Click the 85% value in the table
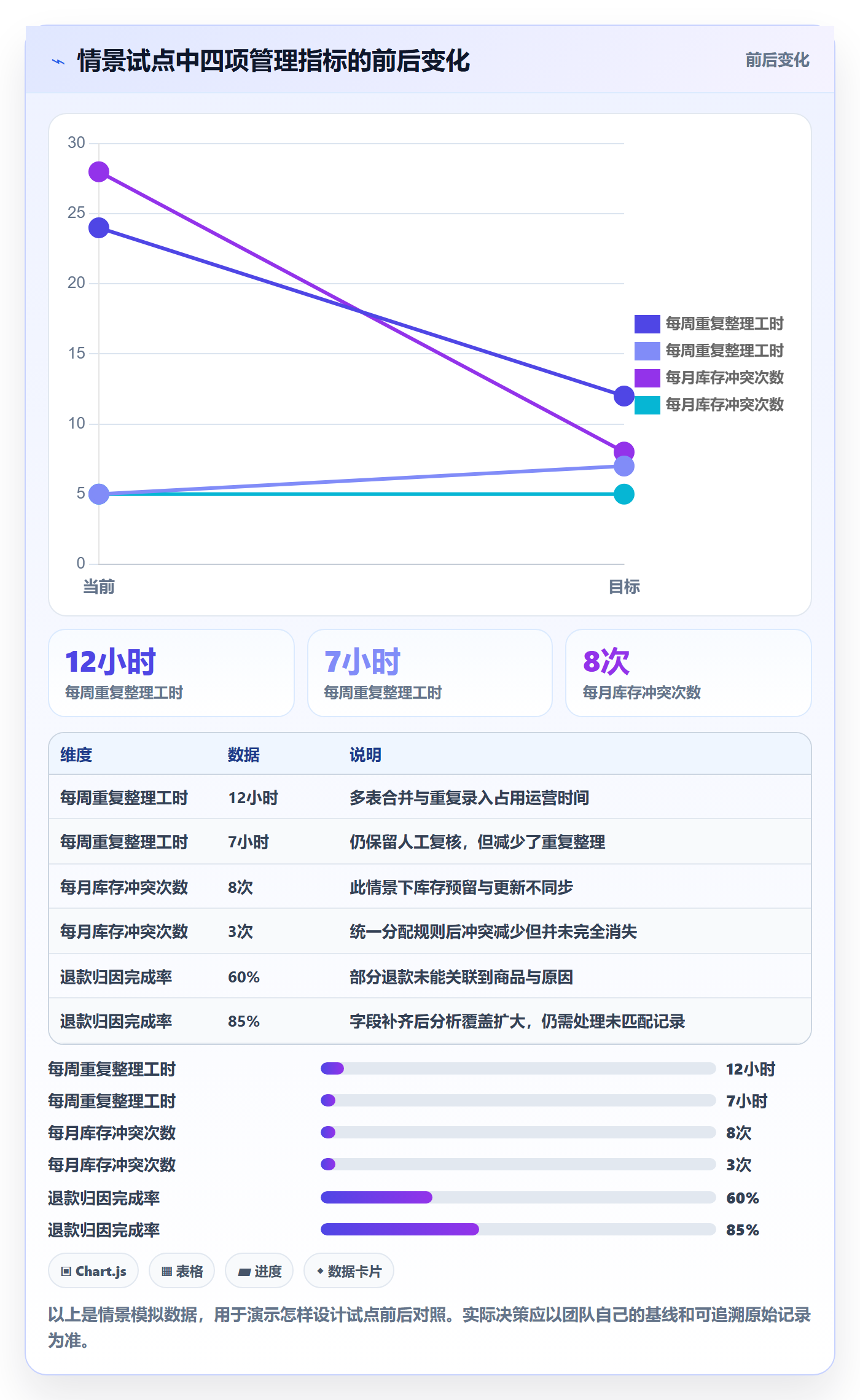The image size is (860, 1400). tap(244, 1021)
